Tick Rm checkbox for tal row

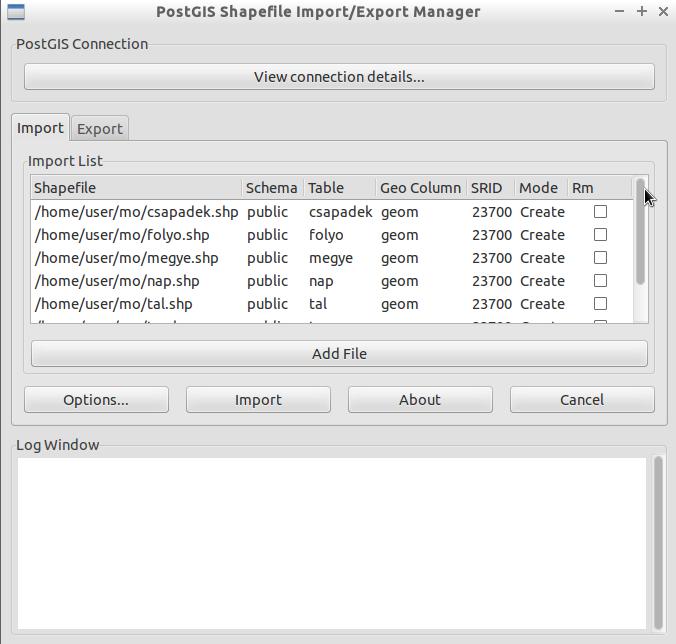600,303
